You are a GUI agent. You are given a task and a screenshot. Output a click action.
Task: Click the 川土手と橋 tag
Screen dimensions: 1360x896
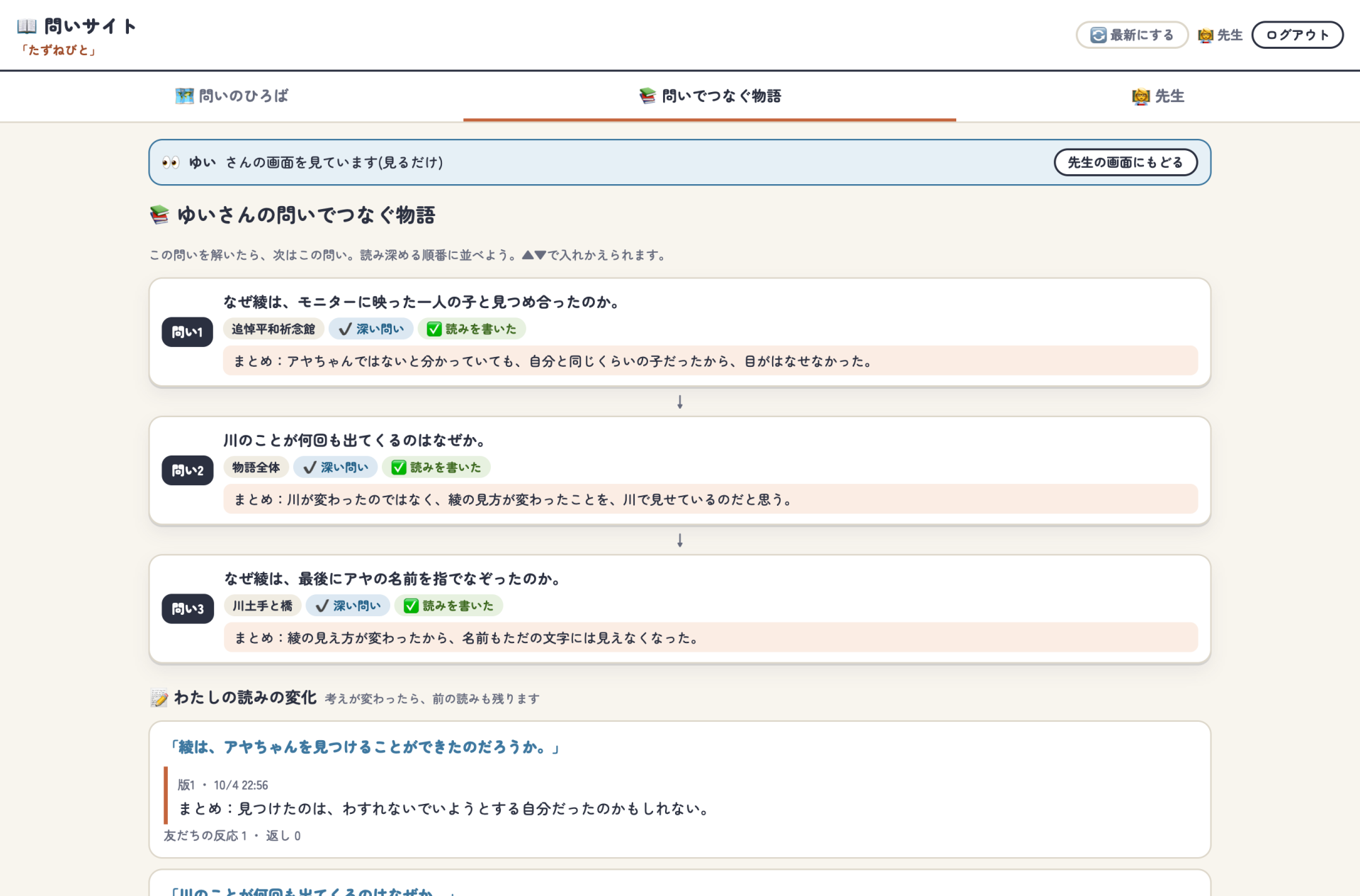263,606
